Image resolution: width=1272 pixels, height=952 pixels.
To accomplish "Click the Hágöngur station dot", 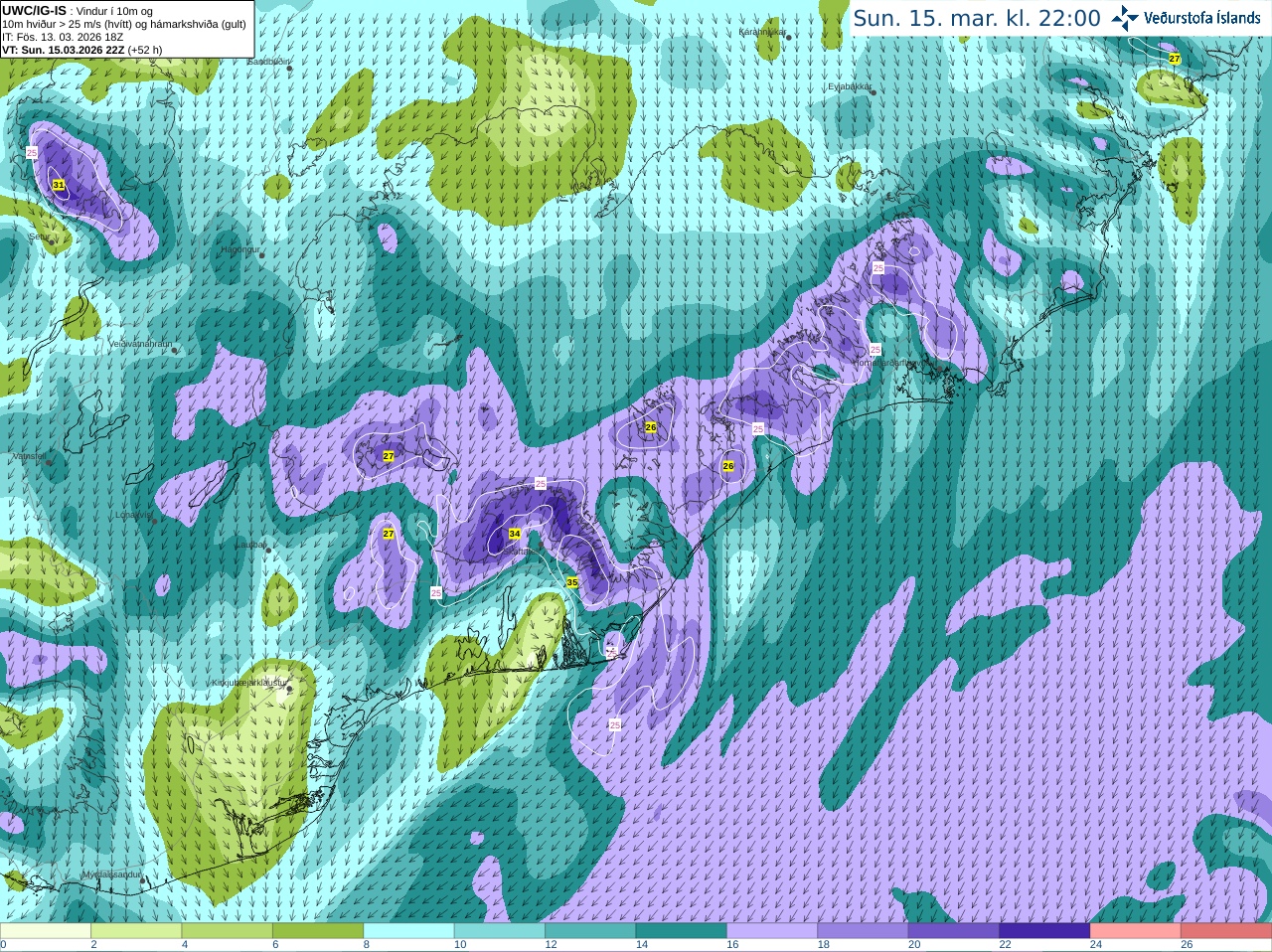I will click(x=262, y=255).
